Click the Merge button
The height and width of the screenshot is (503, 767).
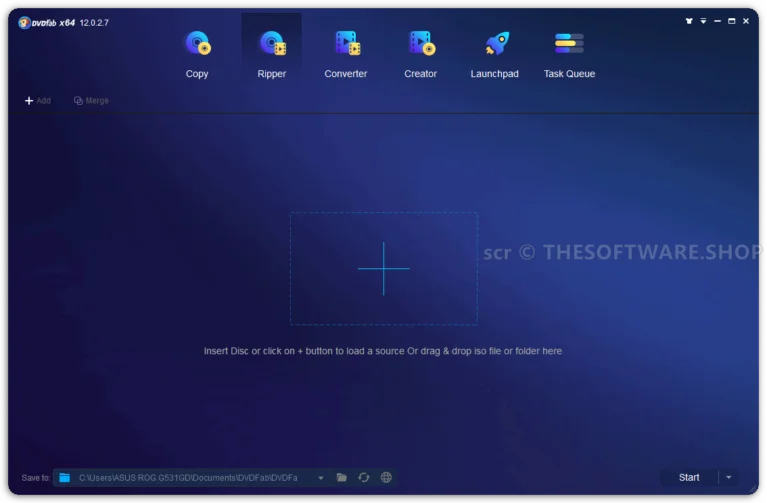(91, 100)
